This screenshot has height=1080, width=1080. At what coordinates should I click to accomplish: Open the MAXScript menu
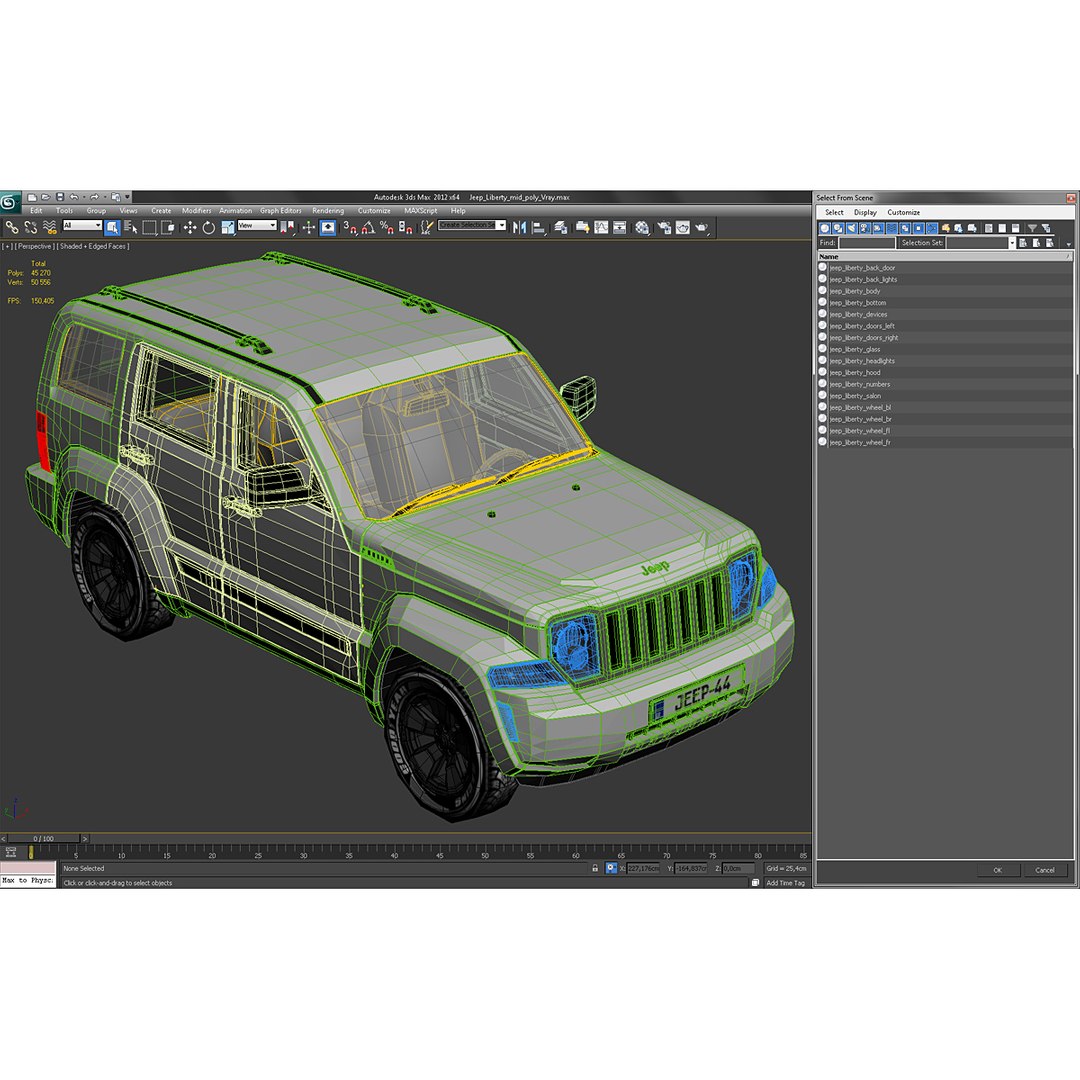click(x=420, y=211)
